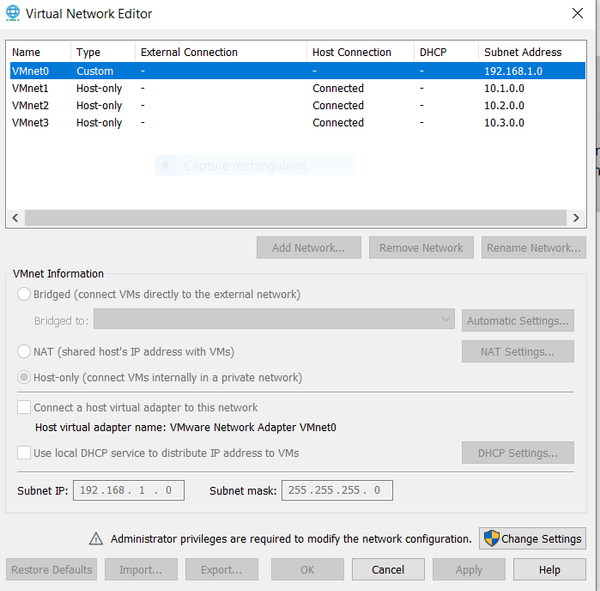Click the Apply button
Viewport: 600px width, 591px height.
469,570
